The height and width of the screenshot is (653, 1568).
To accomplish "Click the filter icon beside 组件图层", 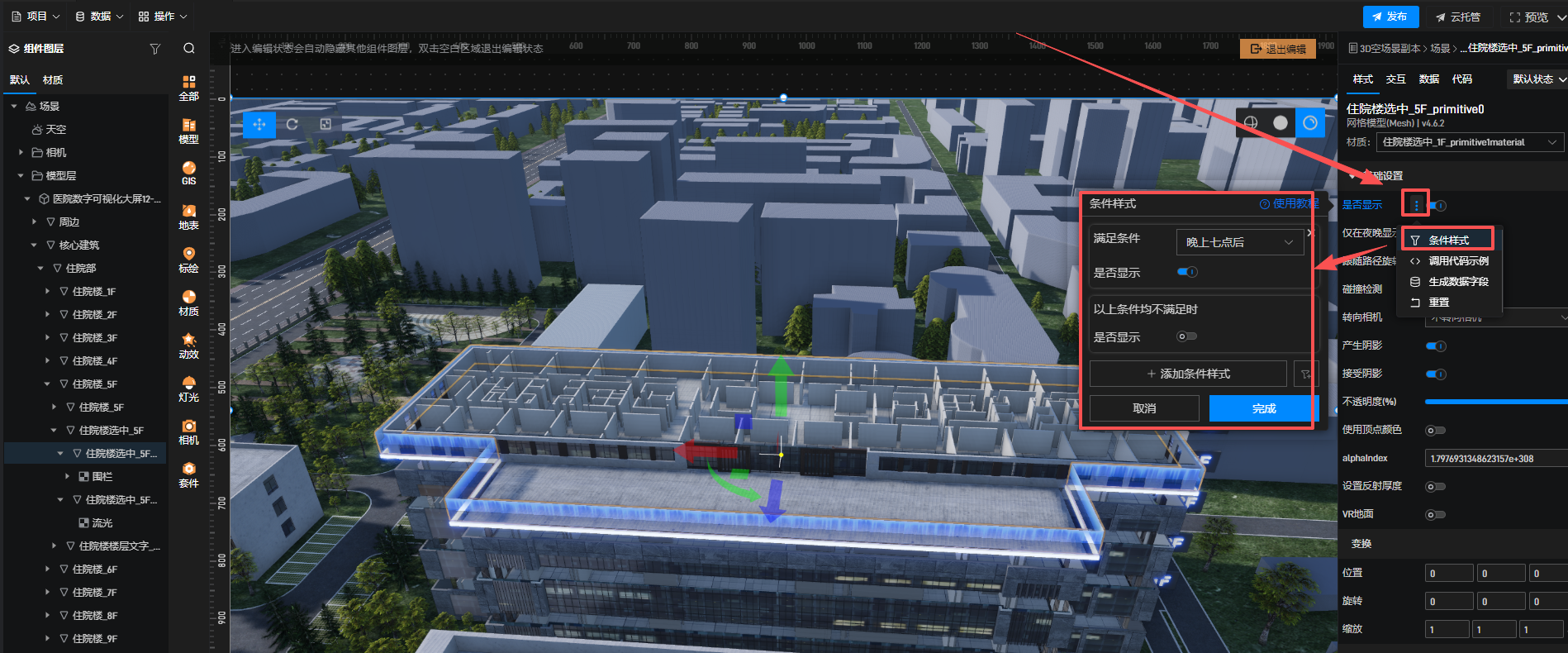I will tap(154, 49).
